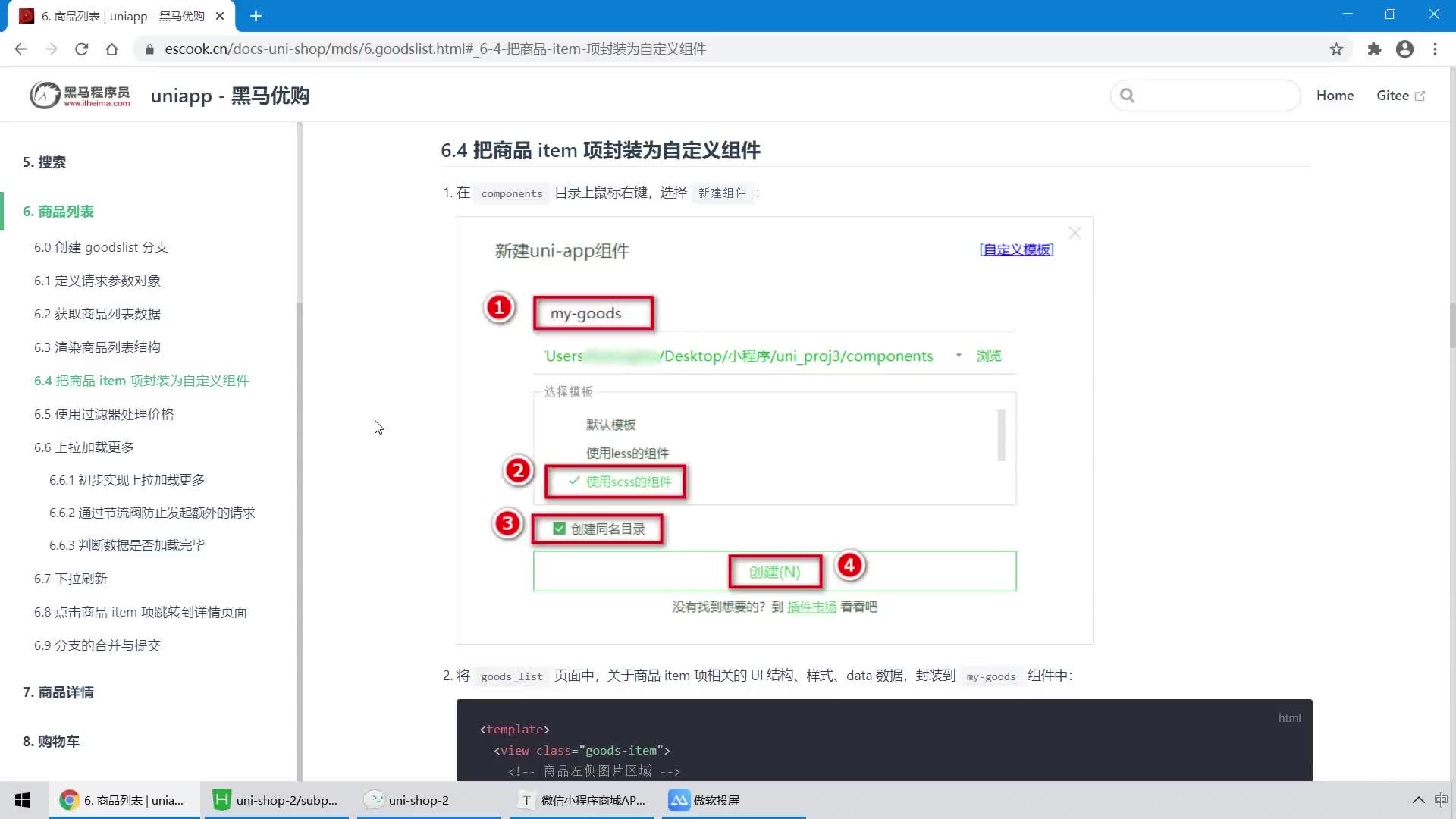Go back to the previous browser page
This screenshot has width=1456, height=819.
click(20, 49)
